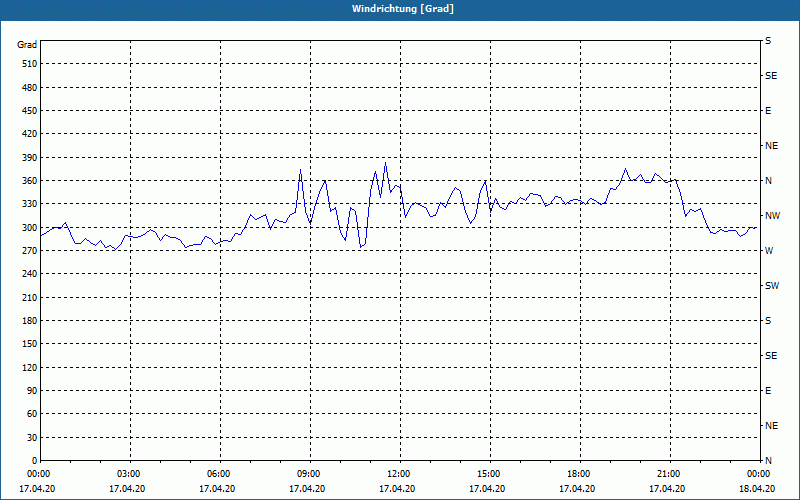Click compass label N at 360 gridline
800x500 pixels.
(768, 181)
